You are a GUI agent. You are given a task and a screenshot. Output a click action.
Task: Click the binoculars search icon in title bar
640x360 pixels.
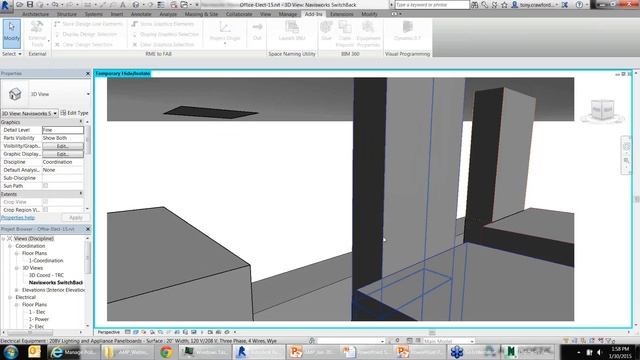475,5
